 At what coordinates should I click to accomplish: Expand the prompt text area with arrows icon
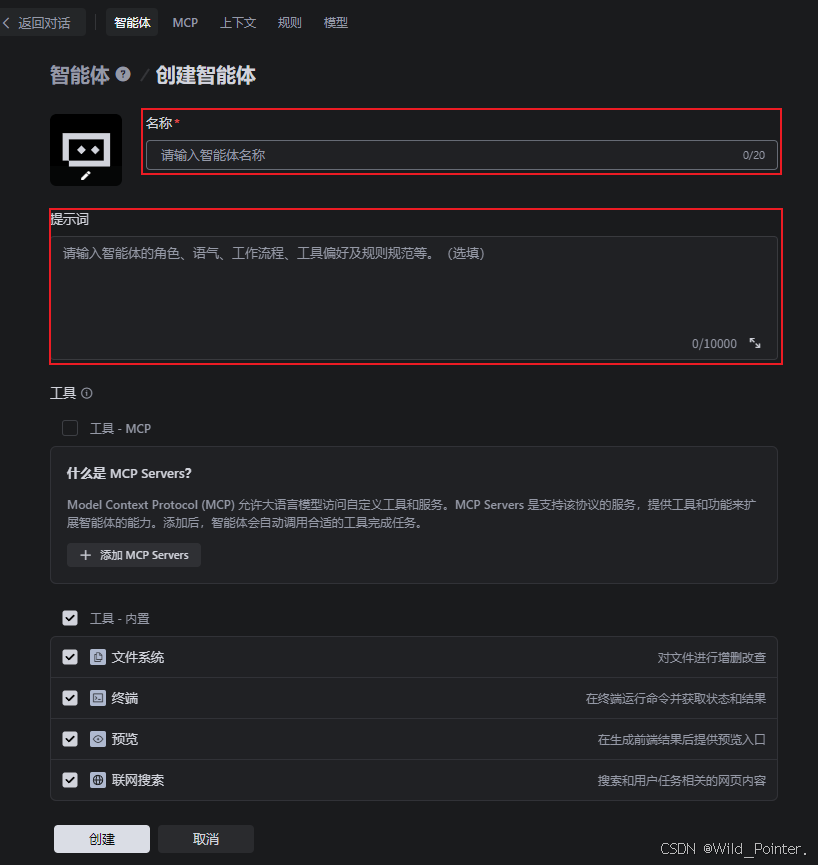pyautogui.click(x=755, y=343)
